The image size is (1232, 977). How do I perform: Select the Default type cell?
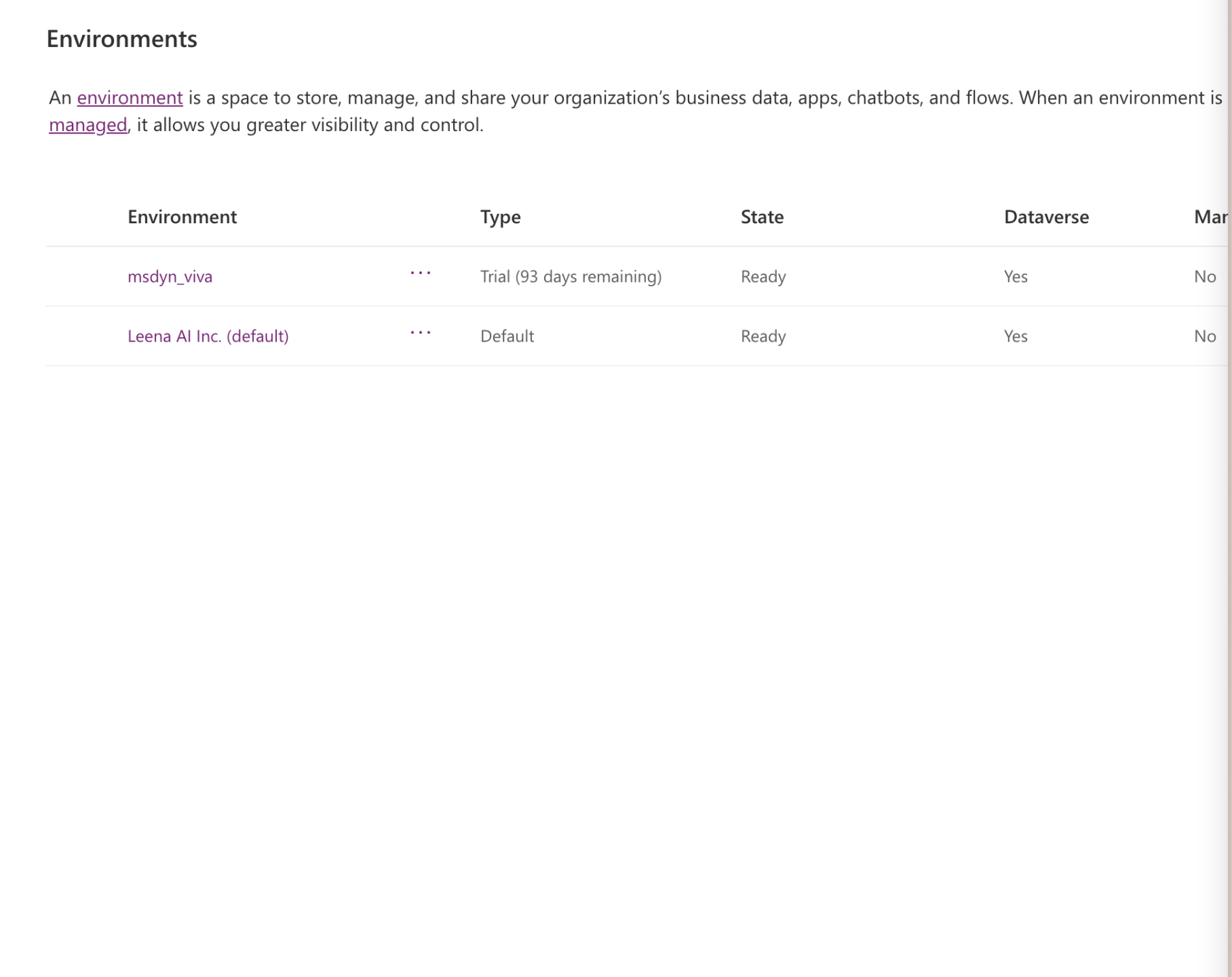click(x=507, y=336)
